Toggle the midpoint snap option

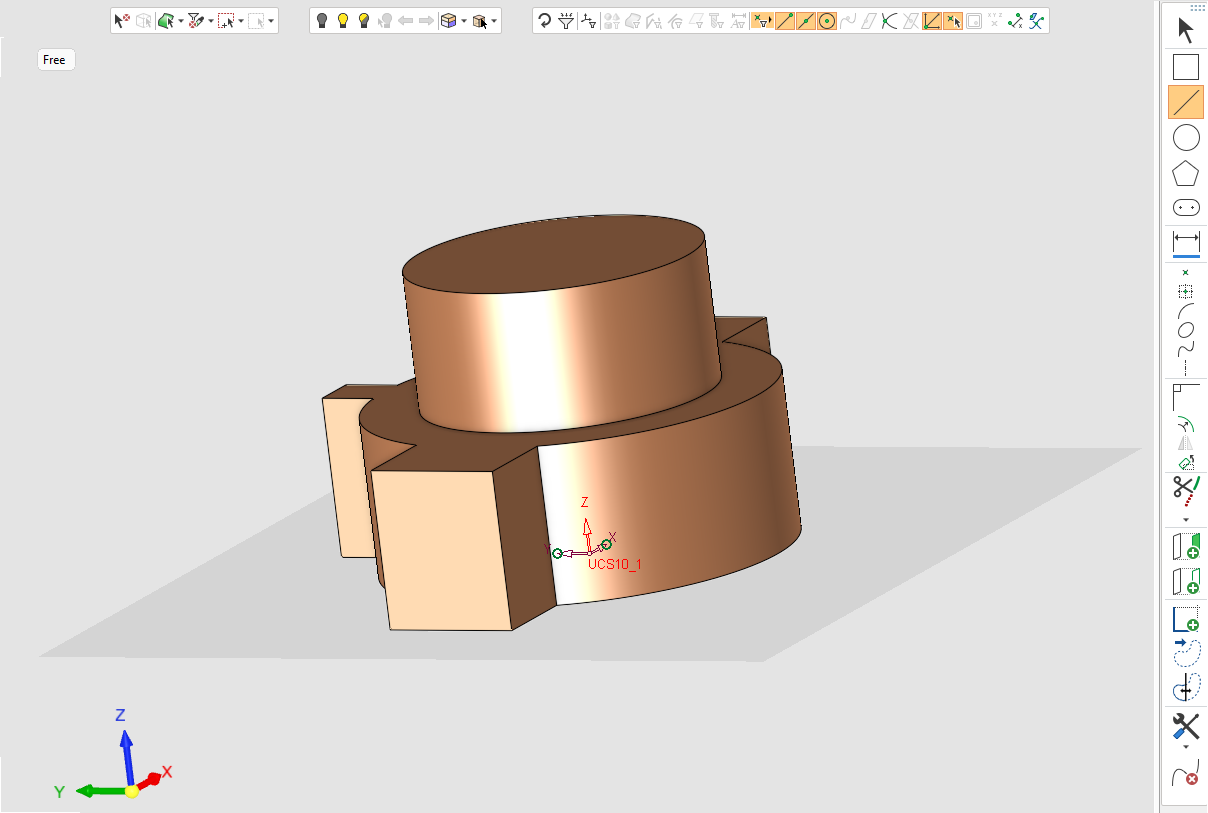[x=805, y=20]
